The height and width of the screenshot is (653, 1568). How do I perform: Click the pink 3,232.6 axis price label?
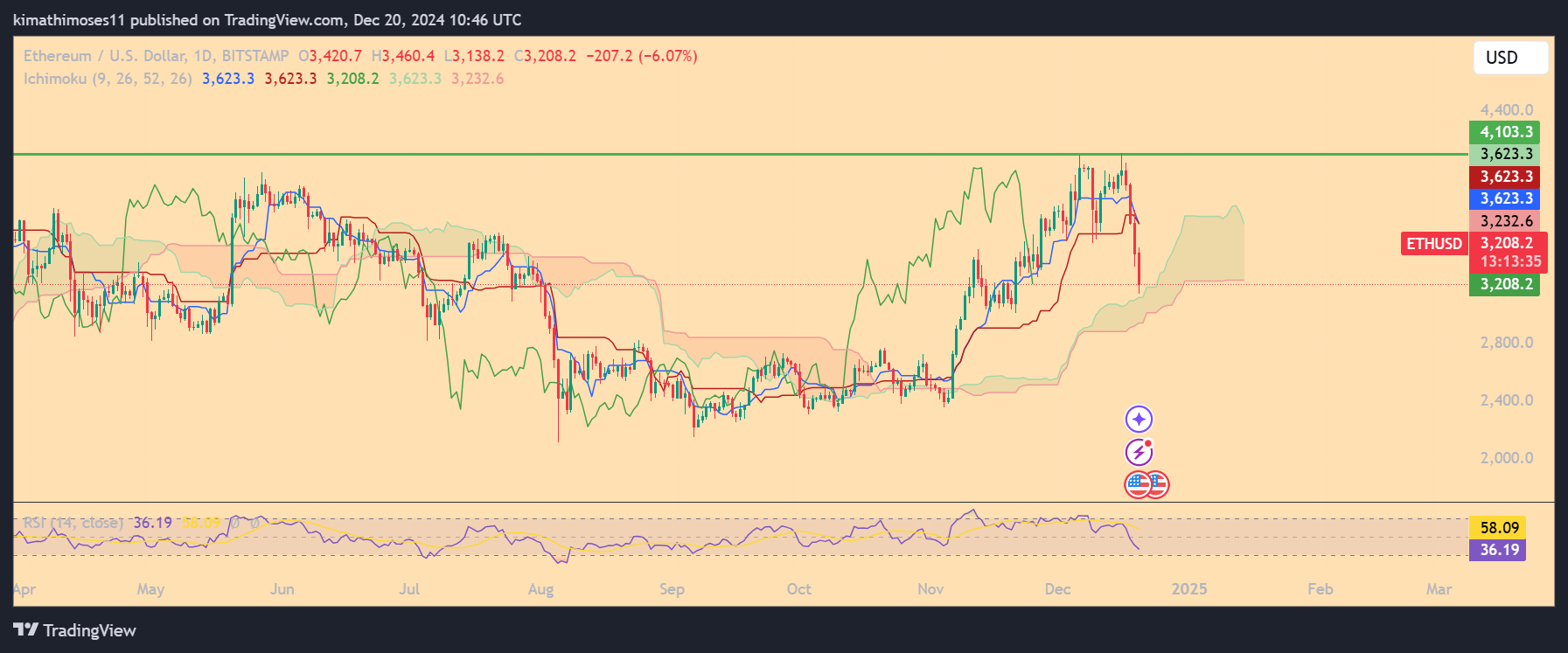(1504, 221)
